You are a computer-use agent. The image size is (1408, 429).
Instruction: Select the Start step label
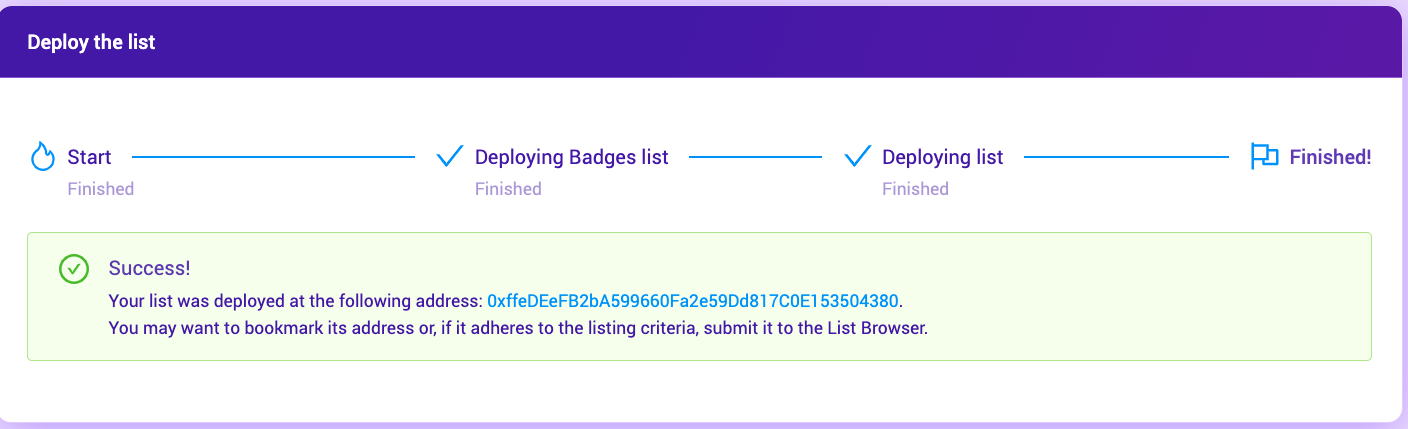pos(89,157)
